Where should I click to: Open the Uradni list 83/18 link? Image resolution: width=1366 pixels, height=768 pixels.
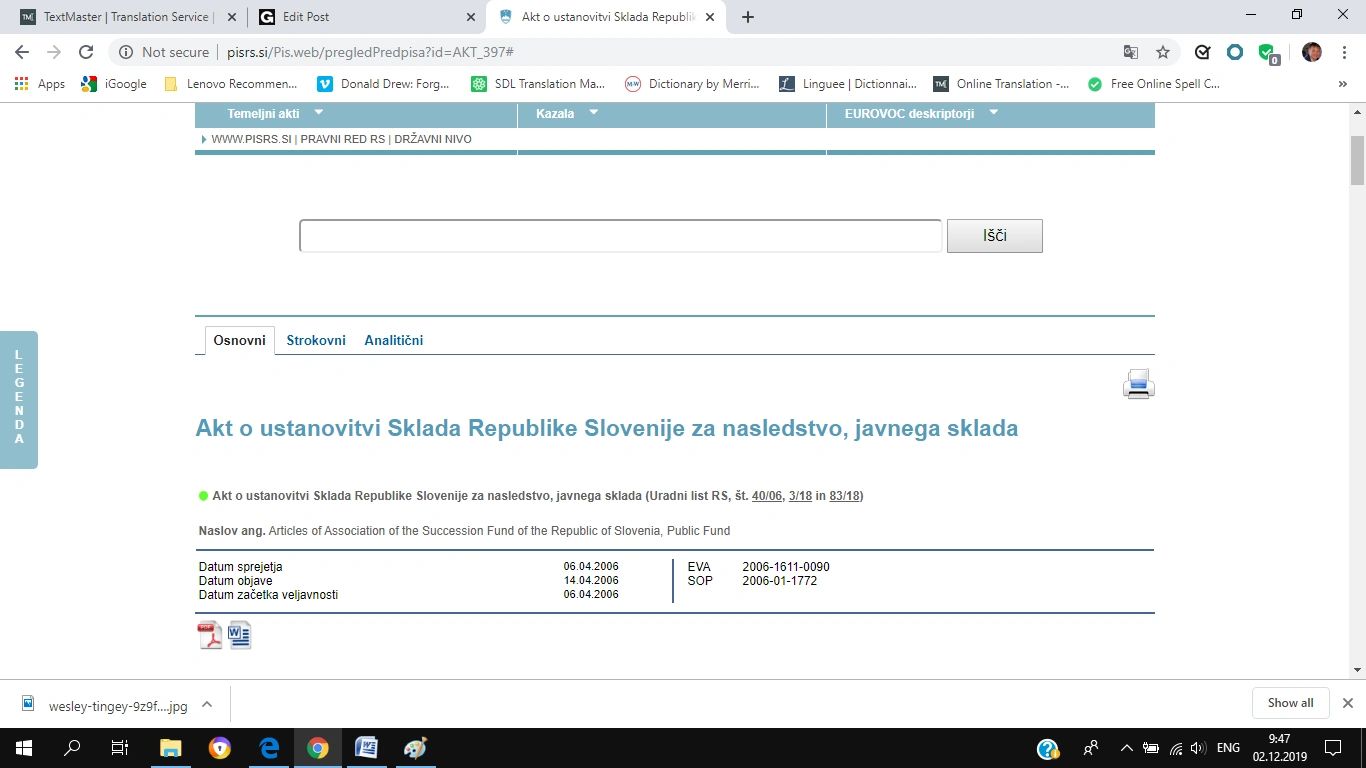point(844,496)
